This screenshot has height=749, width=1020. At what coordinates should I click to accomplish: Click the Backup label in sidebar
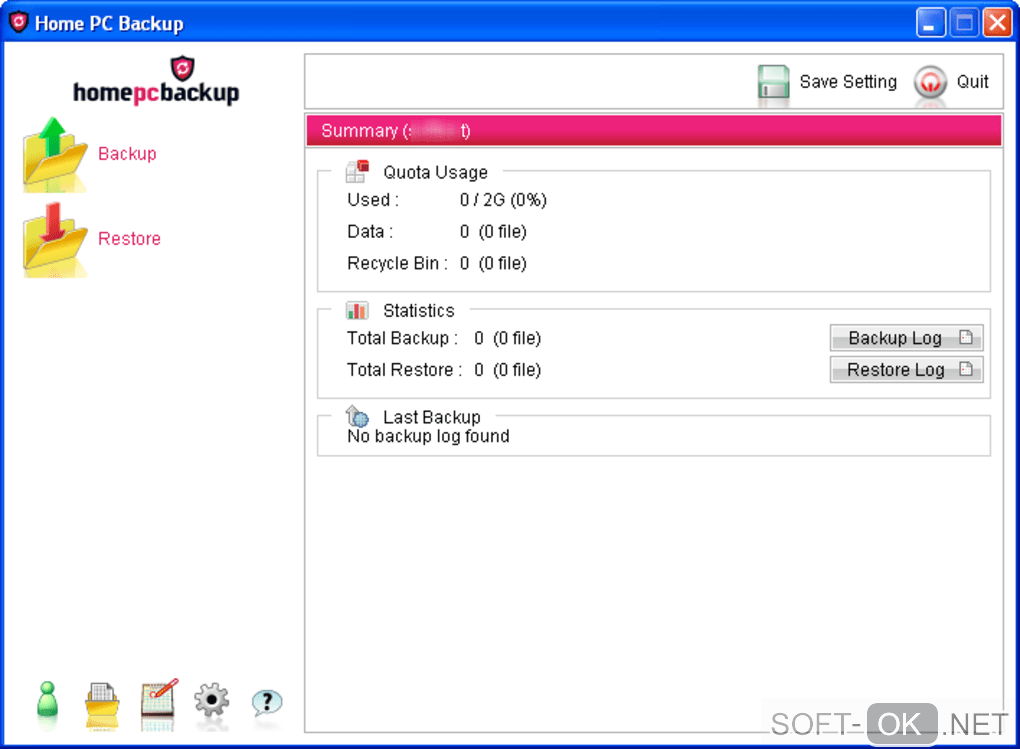[x=128, y=154]
